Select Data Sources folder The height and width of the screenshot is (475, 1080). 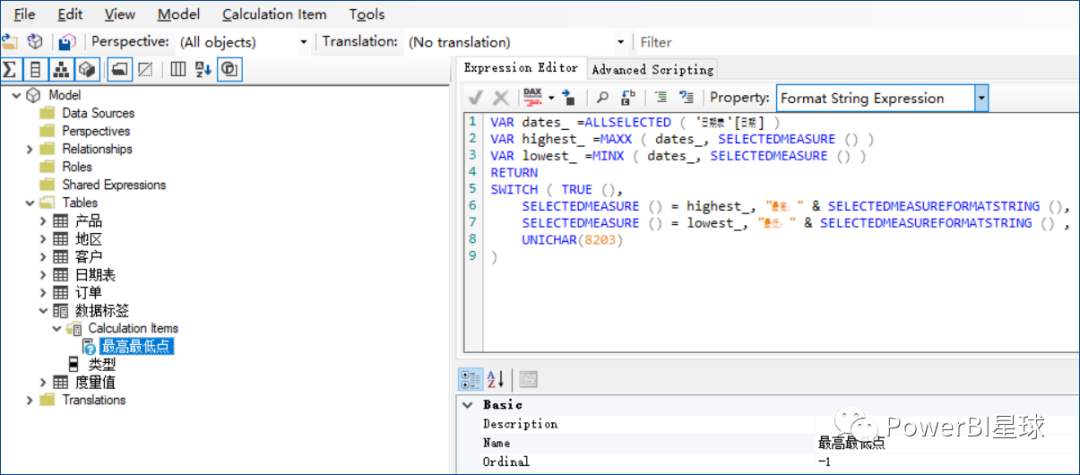98,113
